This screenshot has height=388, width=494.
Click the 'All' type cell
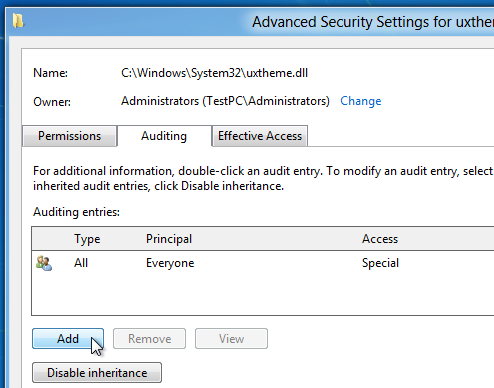click(81, 263)
